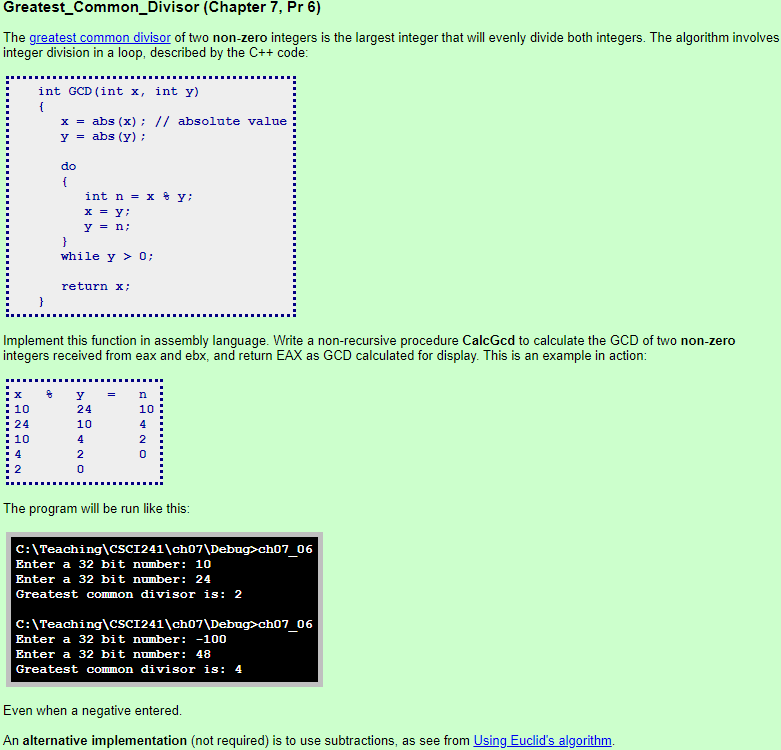This screenshot has width=781, height=750.
Task: Click the bold word CalcGcd in the paragraph
Action: click(488, 341)
